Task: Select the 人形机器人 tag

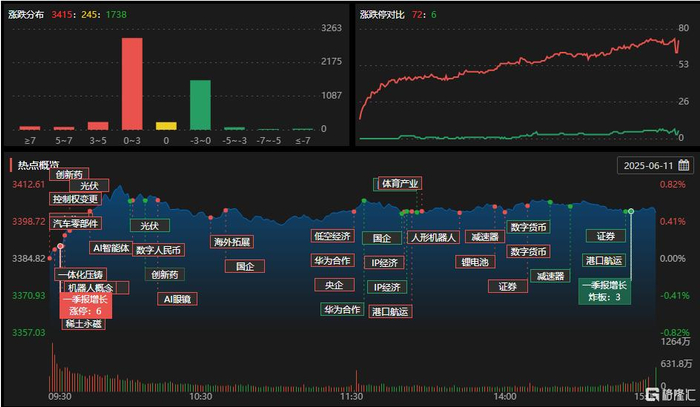Action: point(433,237)
